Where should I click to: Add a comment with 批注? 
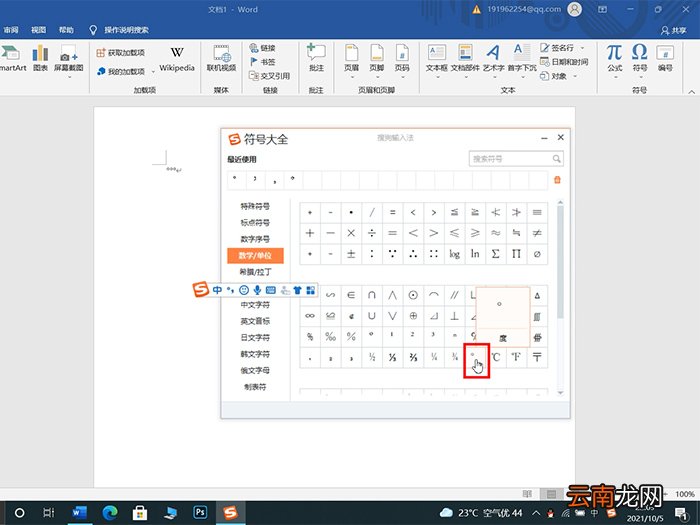click(316, 58)
